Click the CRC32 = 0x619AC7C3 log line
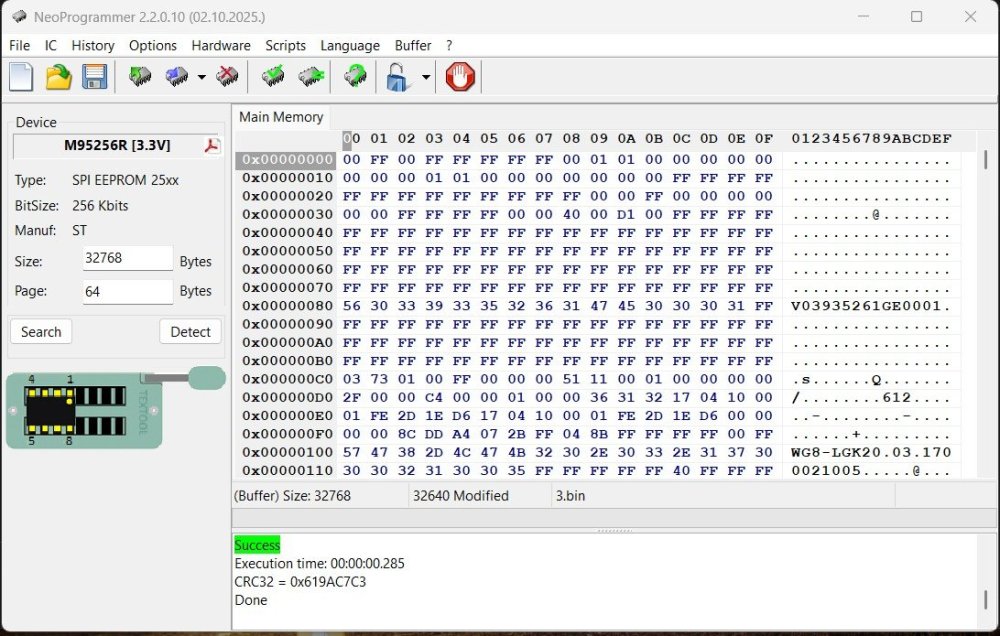1000x636 pixels. coord(300,582)
